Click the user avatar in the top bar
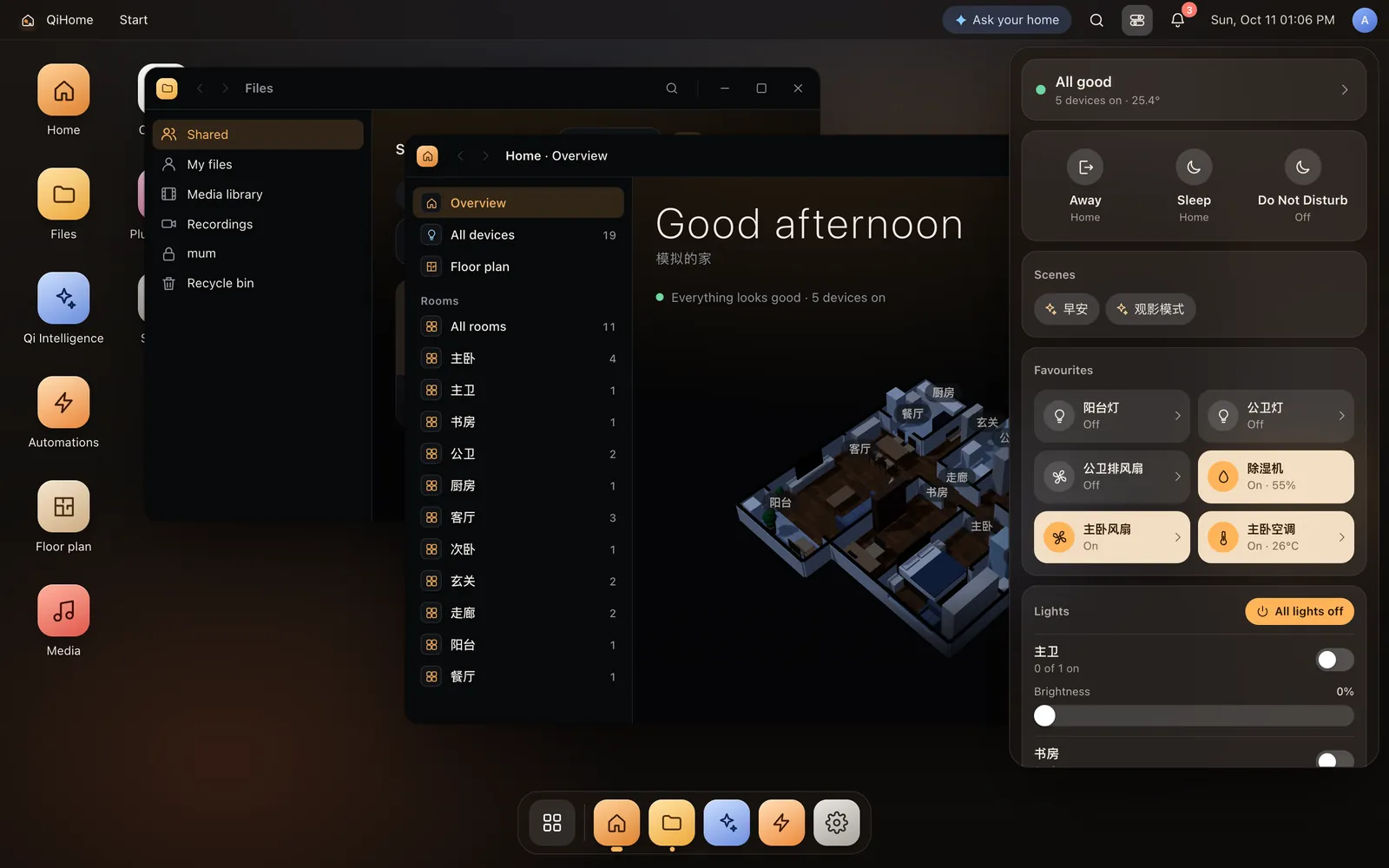Image resolution: width=1389 pixels, height=868 pixels. tap(1365, 20)
